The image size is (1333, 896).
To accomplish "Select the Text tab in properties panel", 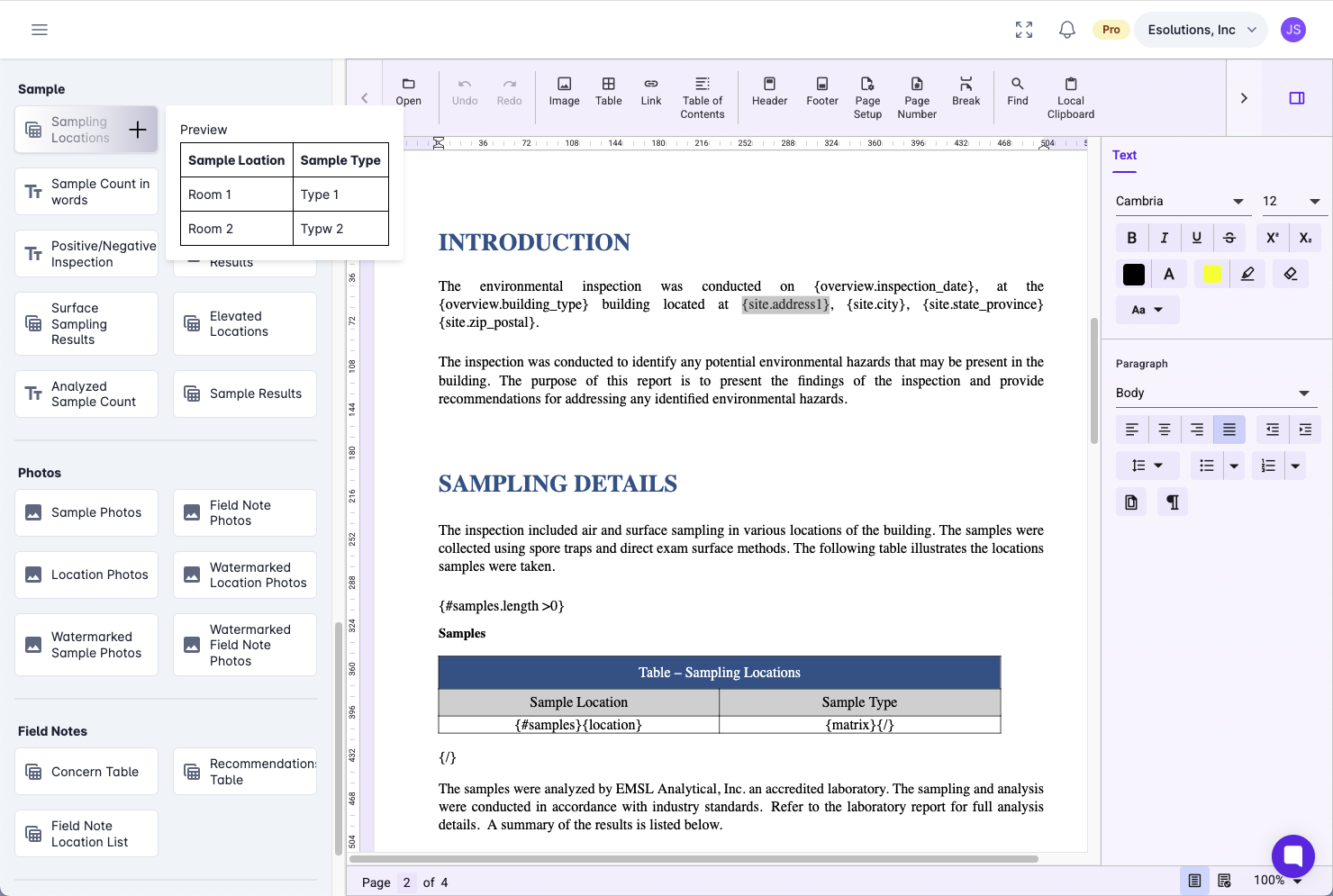I will tap(1124, 155).
